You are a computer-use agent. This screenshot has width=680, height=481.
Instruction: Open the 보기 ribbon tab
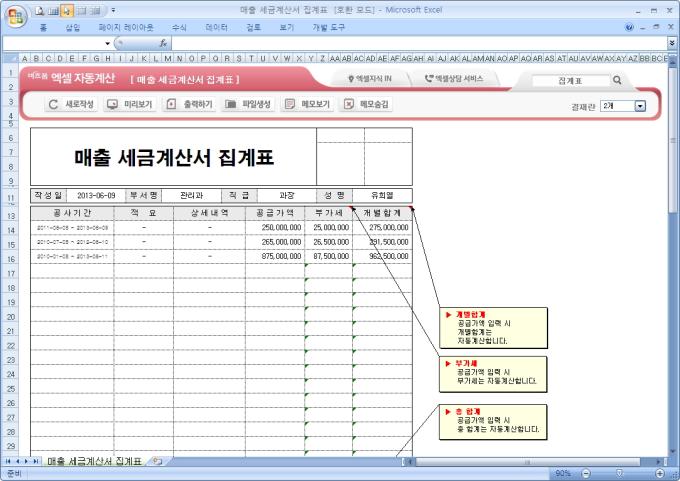(286, 27)
